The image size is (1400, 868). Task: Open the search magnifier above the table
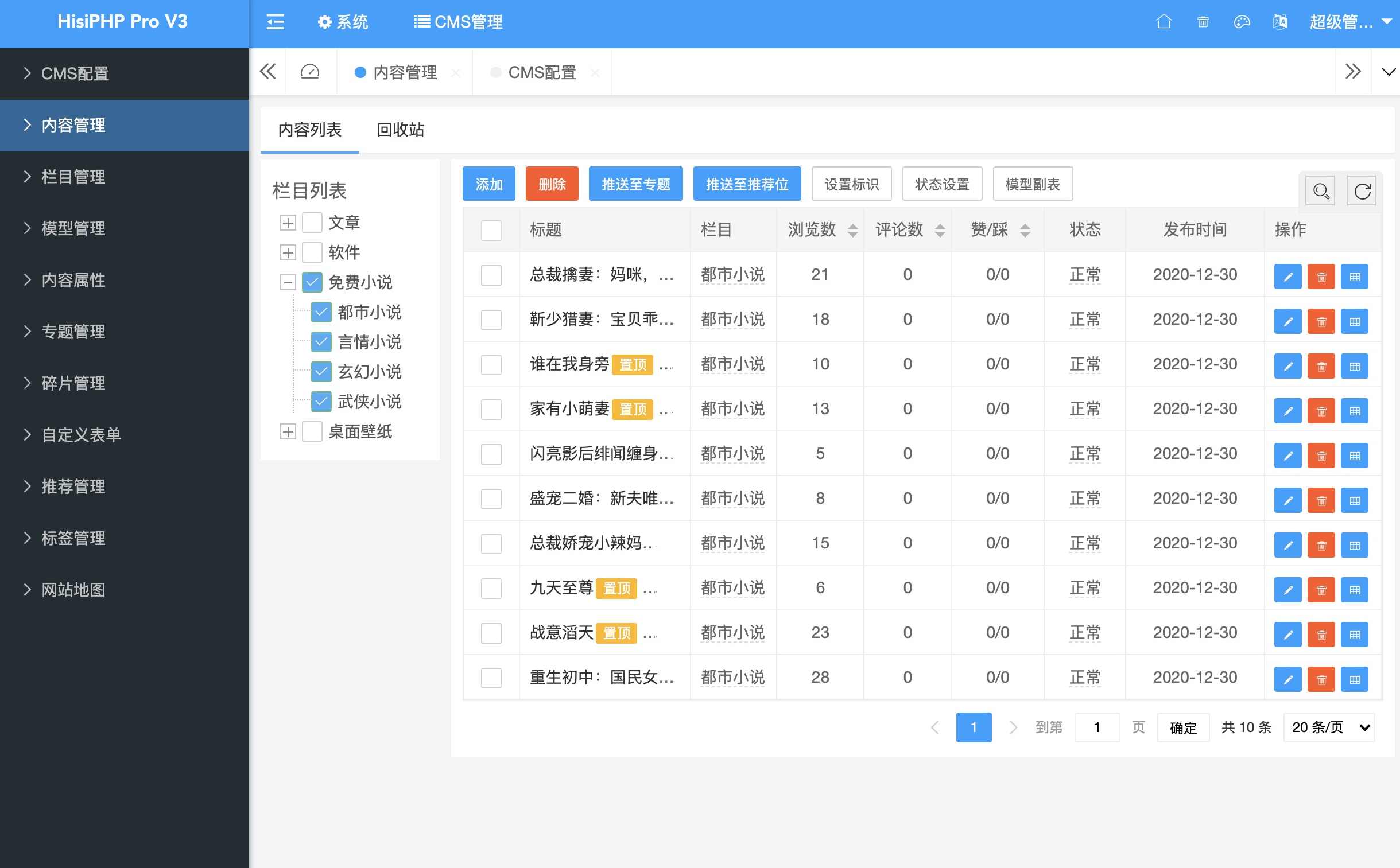(1320, 190)
